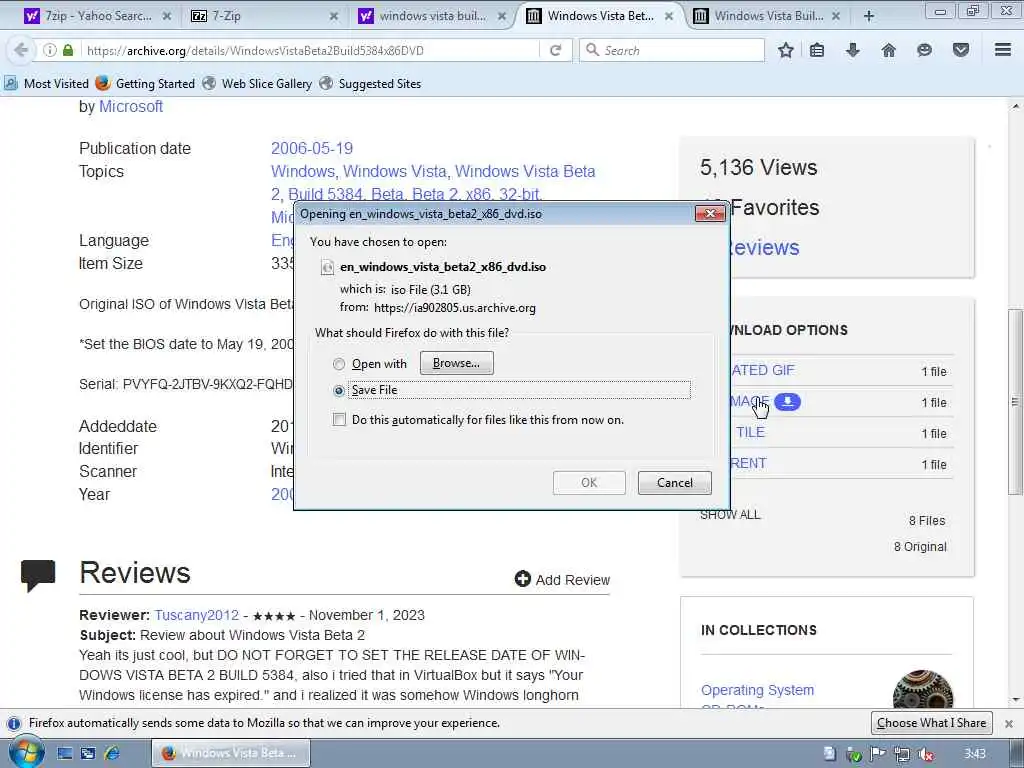Open the Microsoft author link
The height and width of the screenshot is (768, 1024).
click(x=131, y=106)
